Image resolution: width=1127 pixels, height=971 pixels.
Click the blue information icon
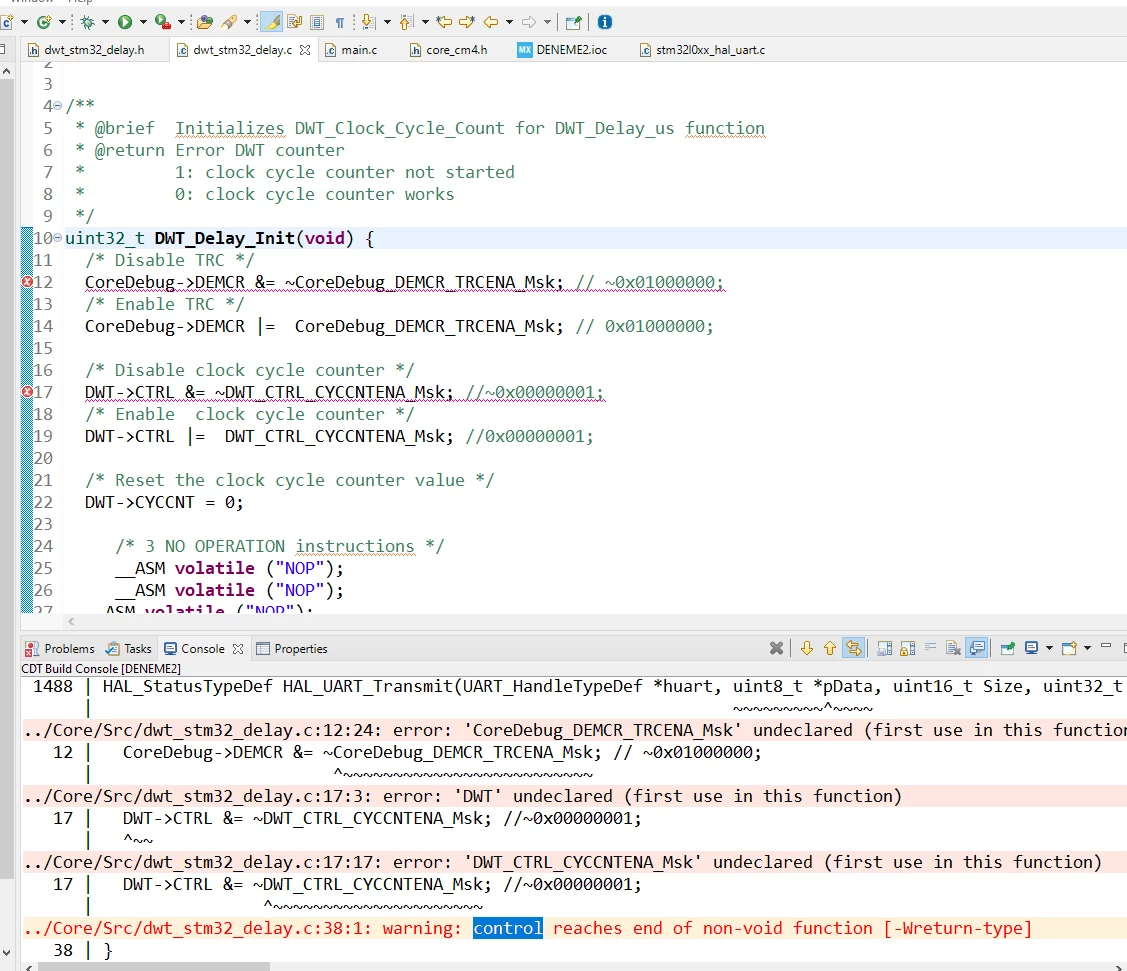point(605,22)
